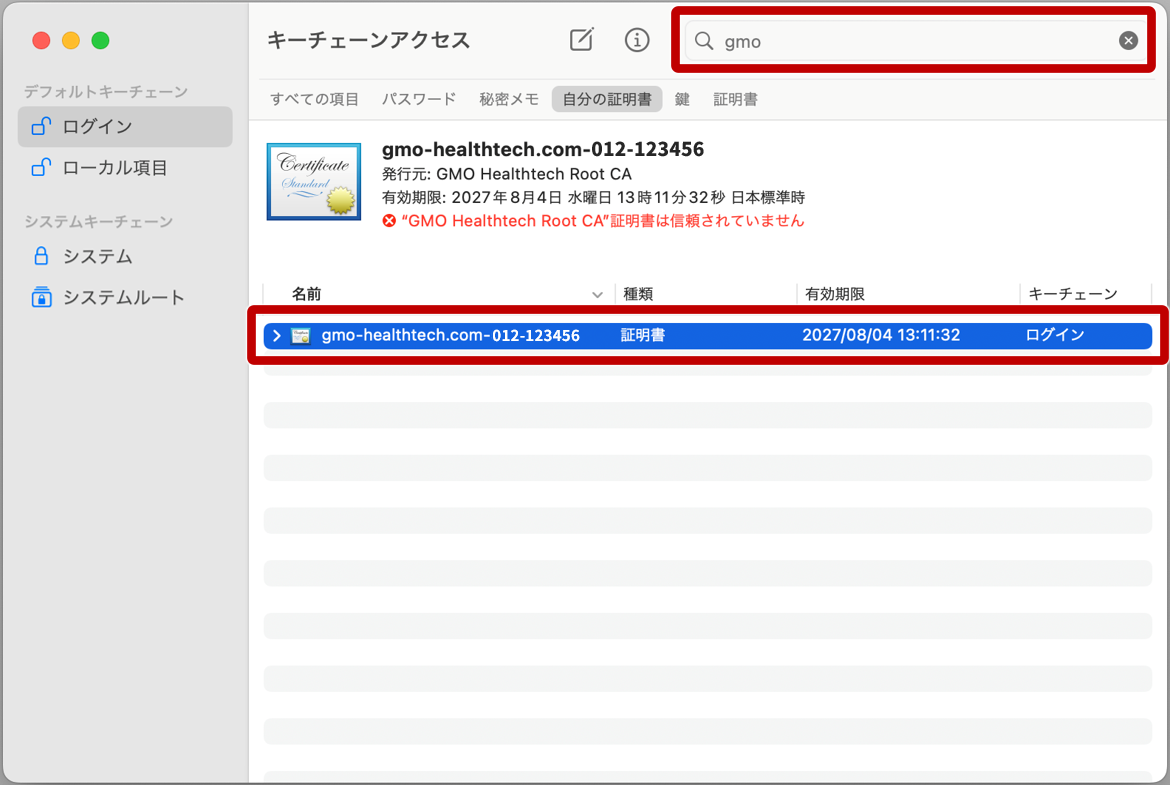Zoom the window with green button
The image size is (1170, 785).
click(x=101, y=40)
